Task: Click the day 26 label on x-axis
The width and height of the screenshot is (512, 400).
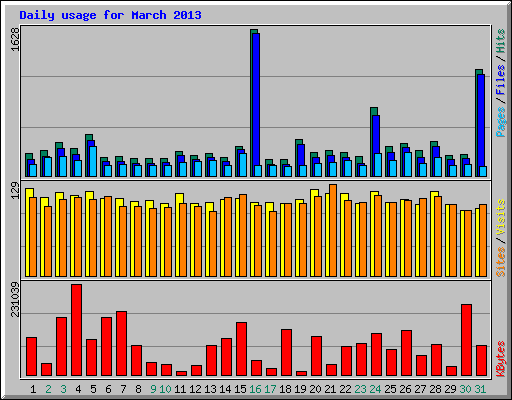Action: point(405,389)
